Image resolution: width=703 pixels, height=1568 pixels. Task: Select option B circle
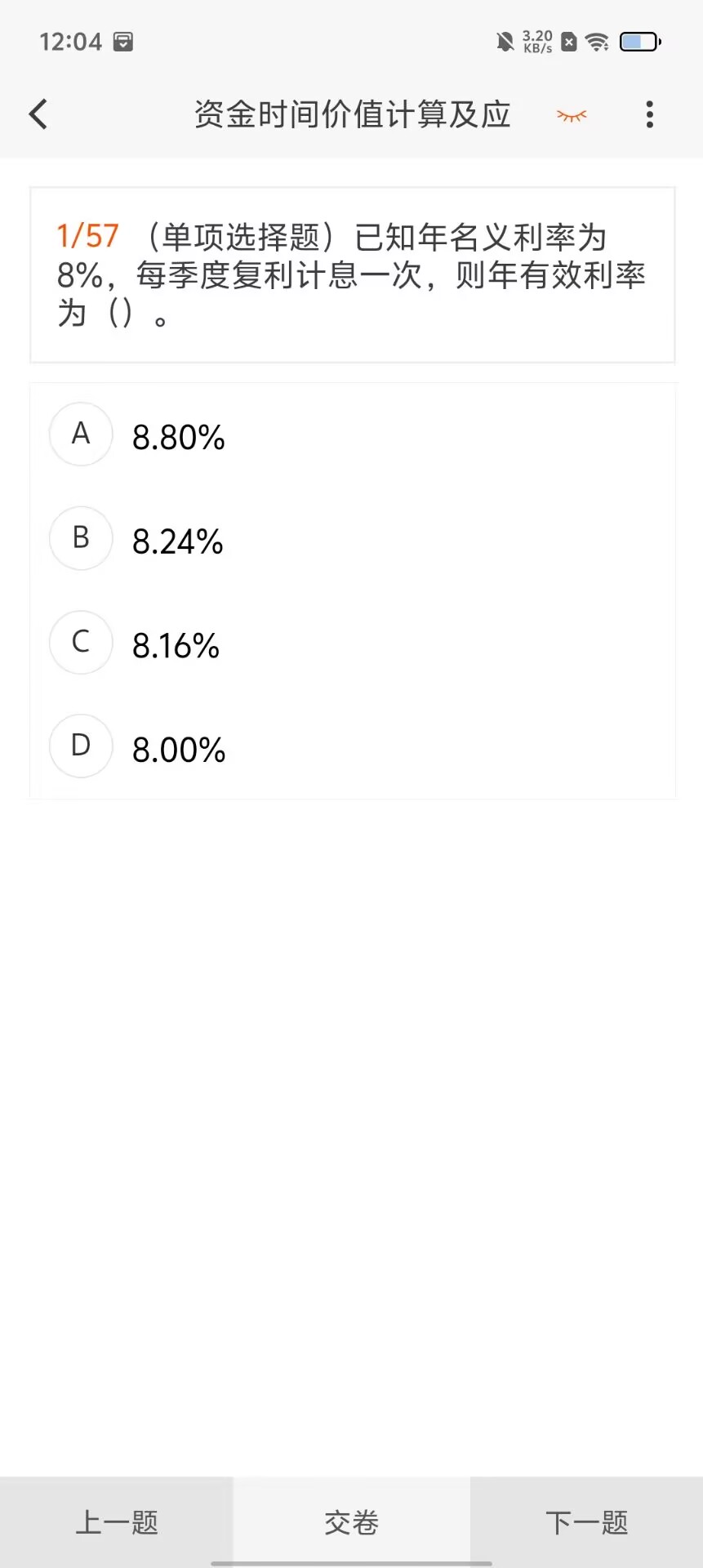81,537
